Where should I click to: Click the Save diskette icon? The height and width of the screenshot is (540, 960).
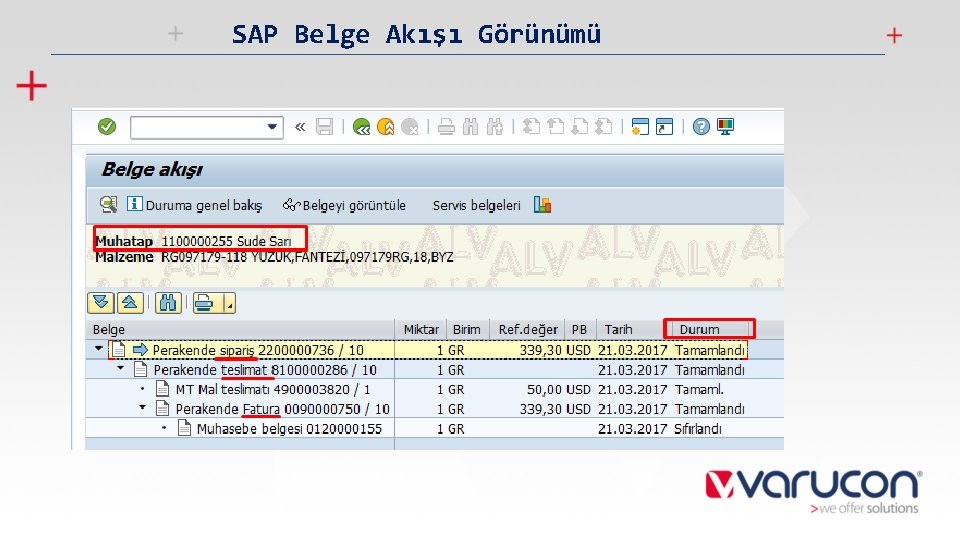click(x=324, y=127)
